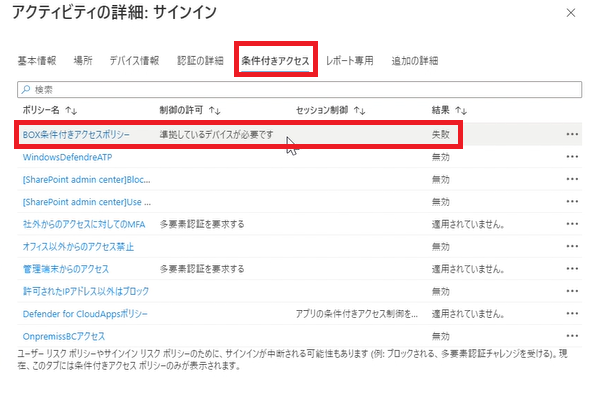Open ellipsis menu for OnpremissBCアクセス row
Viewport: 595px width, 398px height.
coord(572,336)
